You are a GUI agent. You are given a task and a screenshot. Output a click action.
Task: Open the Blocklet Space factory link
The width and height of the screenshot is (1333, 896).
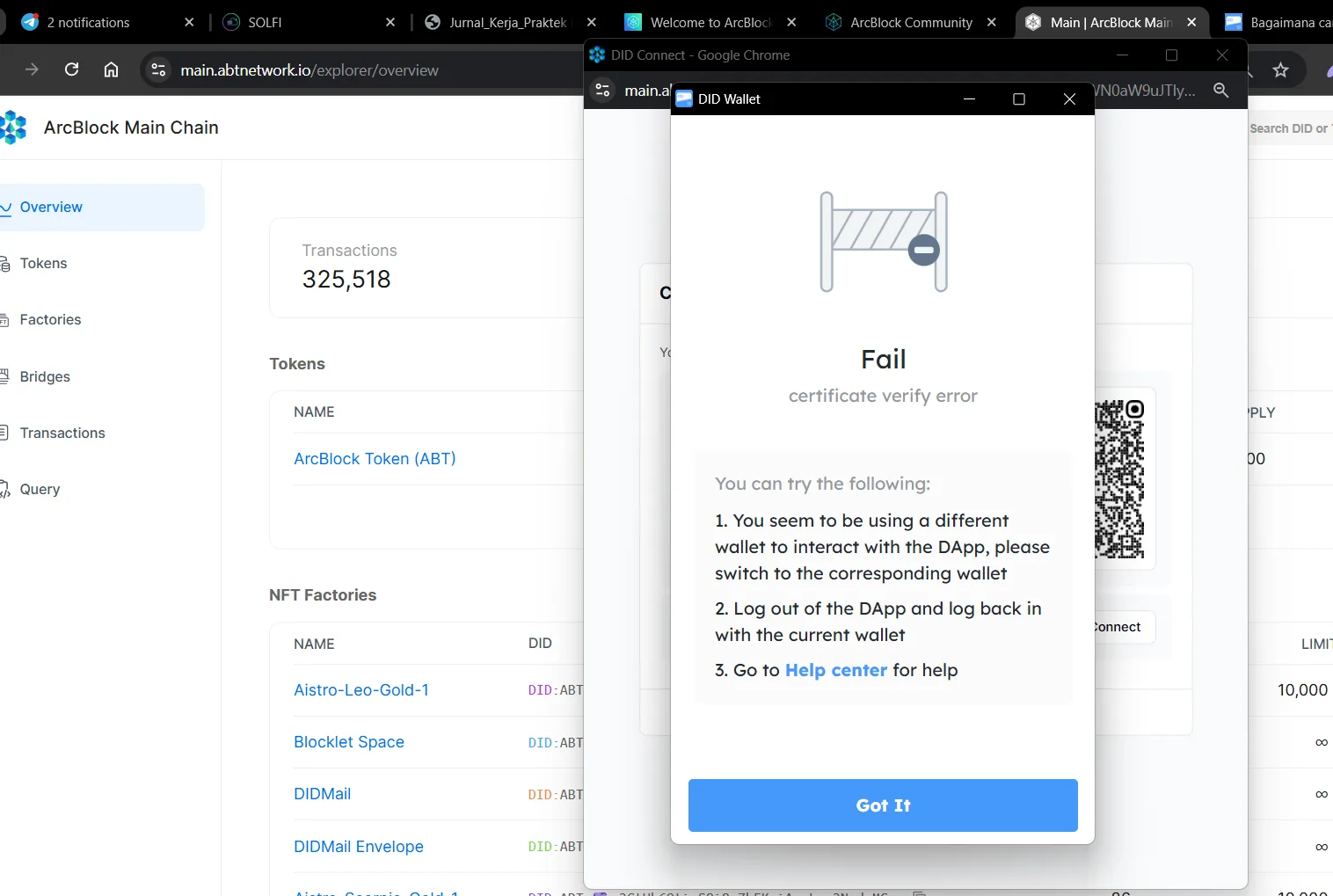[x=349, y=742]
